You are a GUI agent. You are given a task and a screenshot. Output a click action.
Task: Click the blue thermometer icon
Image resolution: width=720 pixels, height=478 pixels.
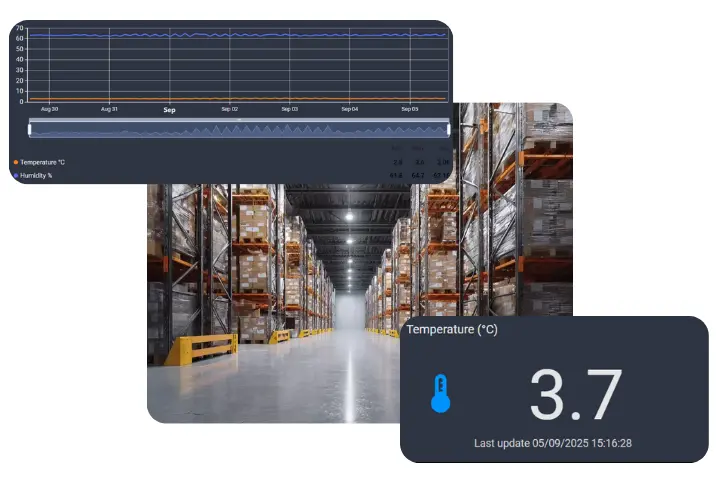point(440,394)
